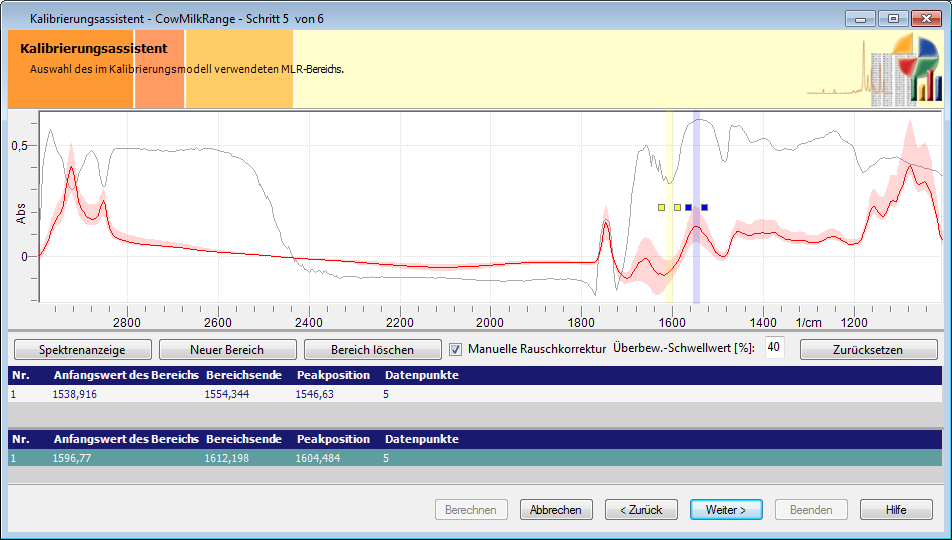Click the chart logo icon in header
This screenshot has width=952, height=540.
coord(904,68)
